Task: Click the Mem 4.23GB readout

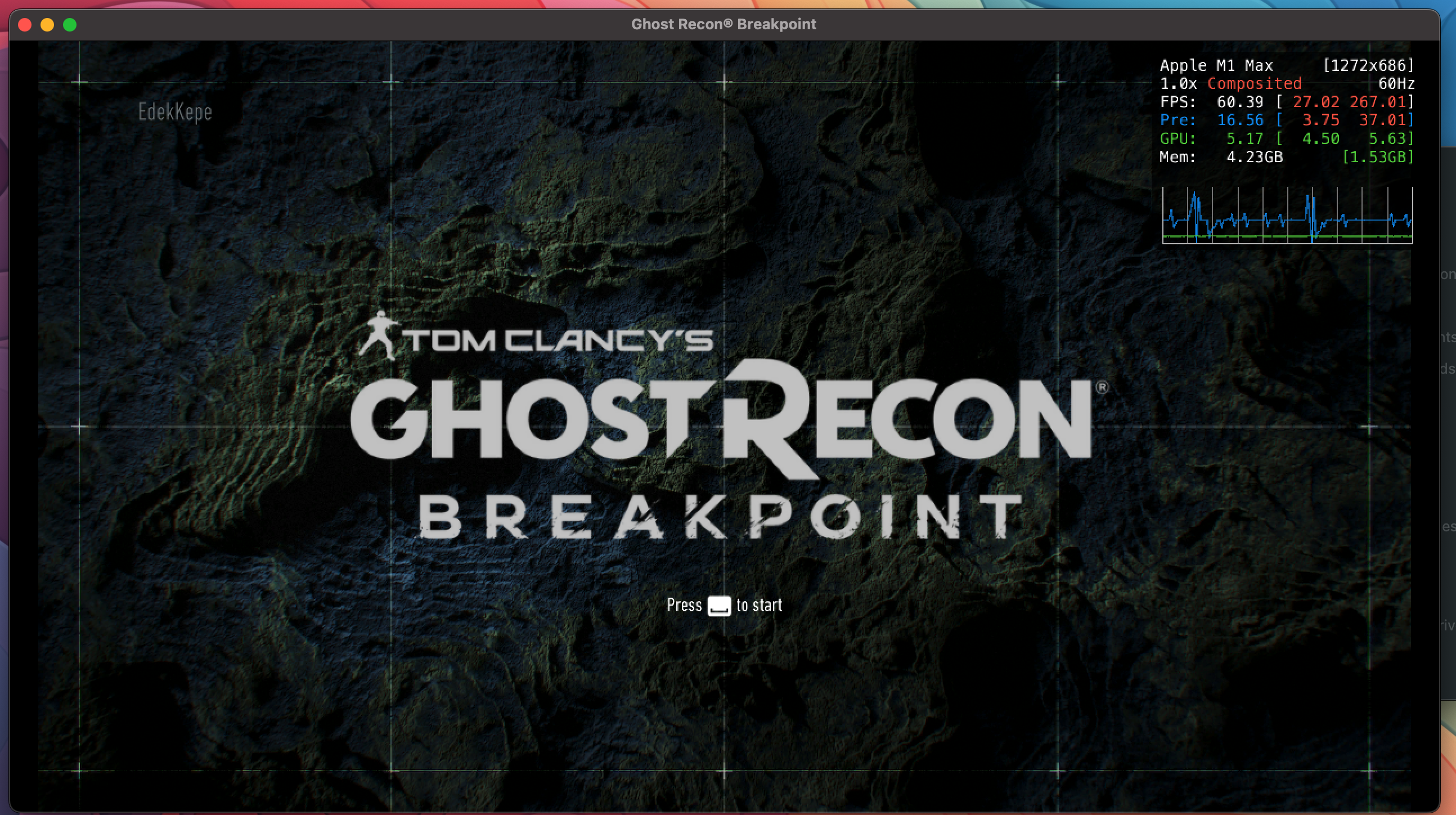Action: coord(1253,156)
